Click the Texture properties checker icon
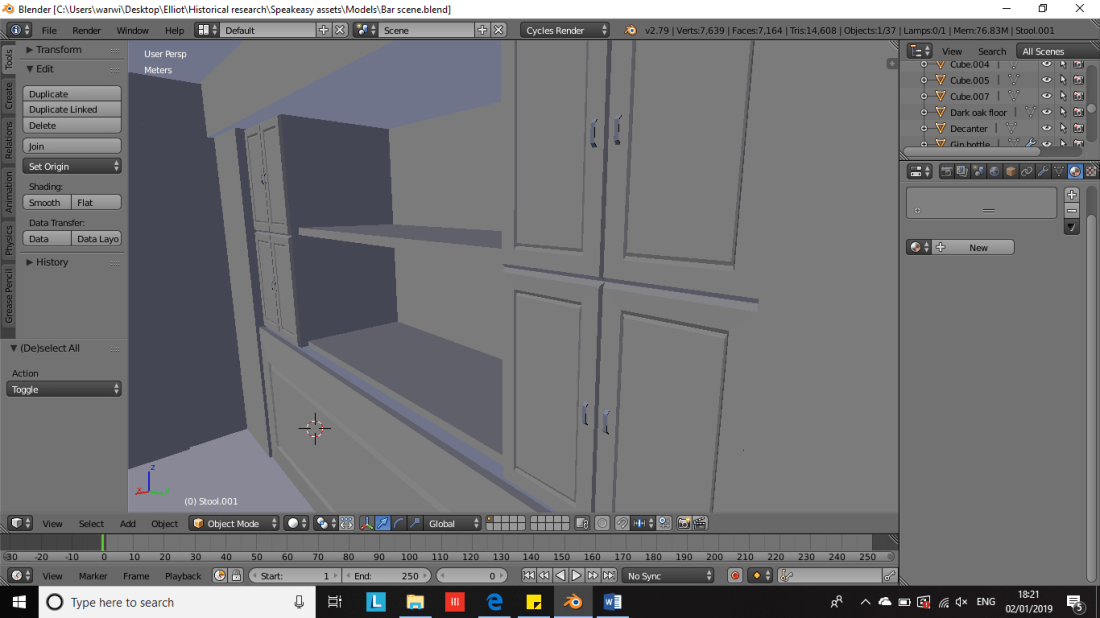The width and height of the screenshot is (1100, 618). (1091, 171)
